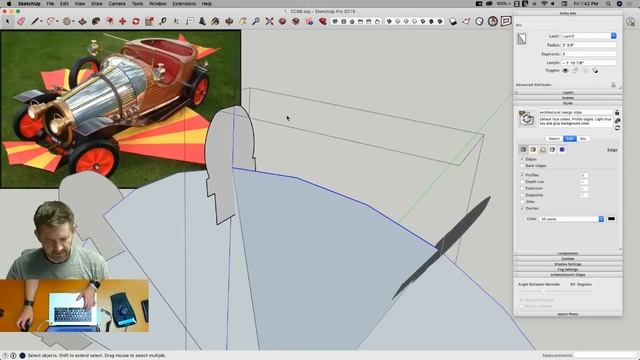Pick the Text label tool
This screenshot has height=360, width=640.
pos(190,21)
